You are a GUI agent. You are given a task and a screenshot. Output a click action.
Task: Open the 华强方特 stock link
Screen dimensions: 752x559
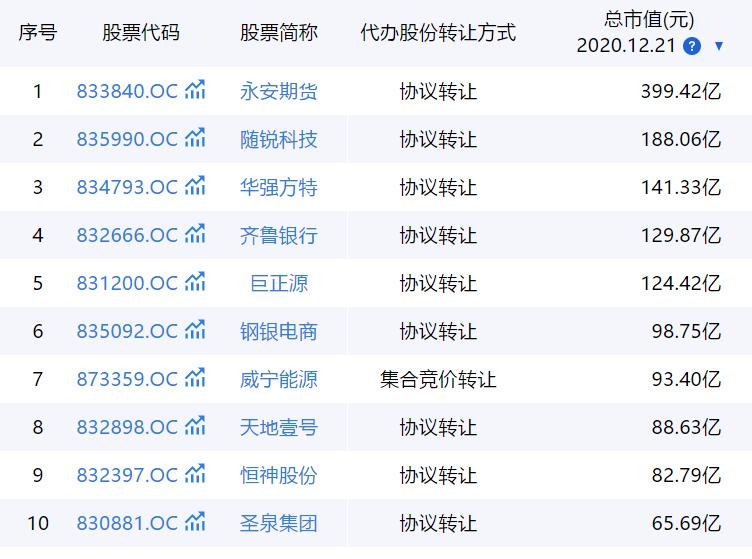pyautogui.click(x=279, y=187)
